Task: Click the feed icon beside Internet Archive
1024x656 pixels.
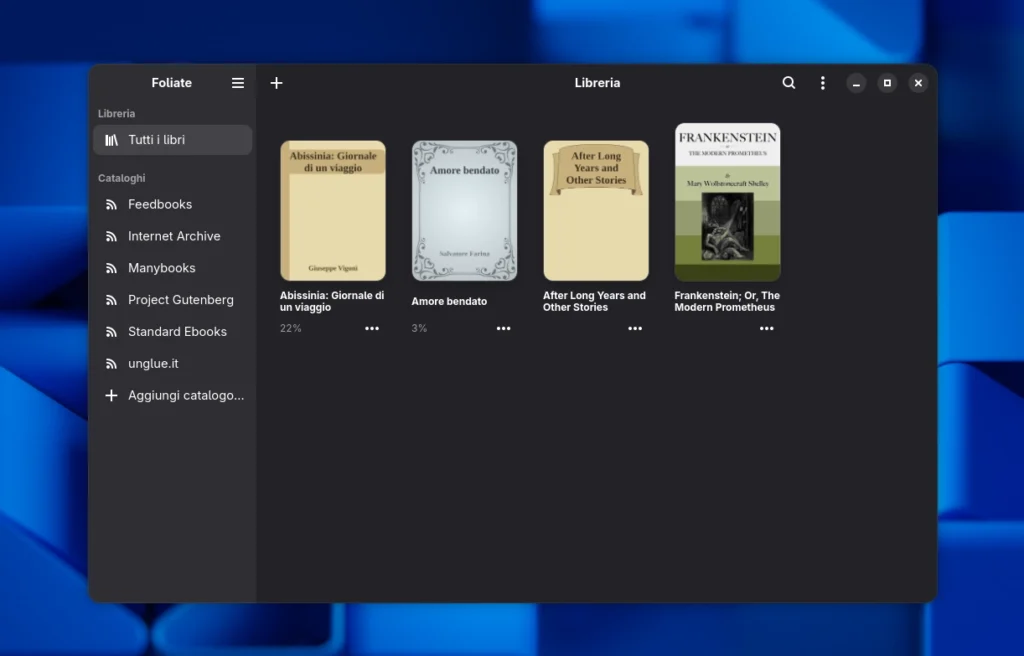Action: click(111, 236)
